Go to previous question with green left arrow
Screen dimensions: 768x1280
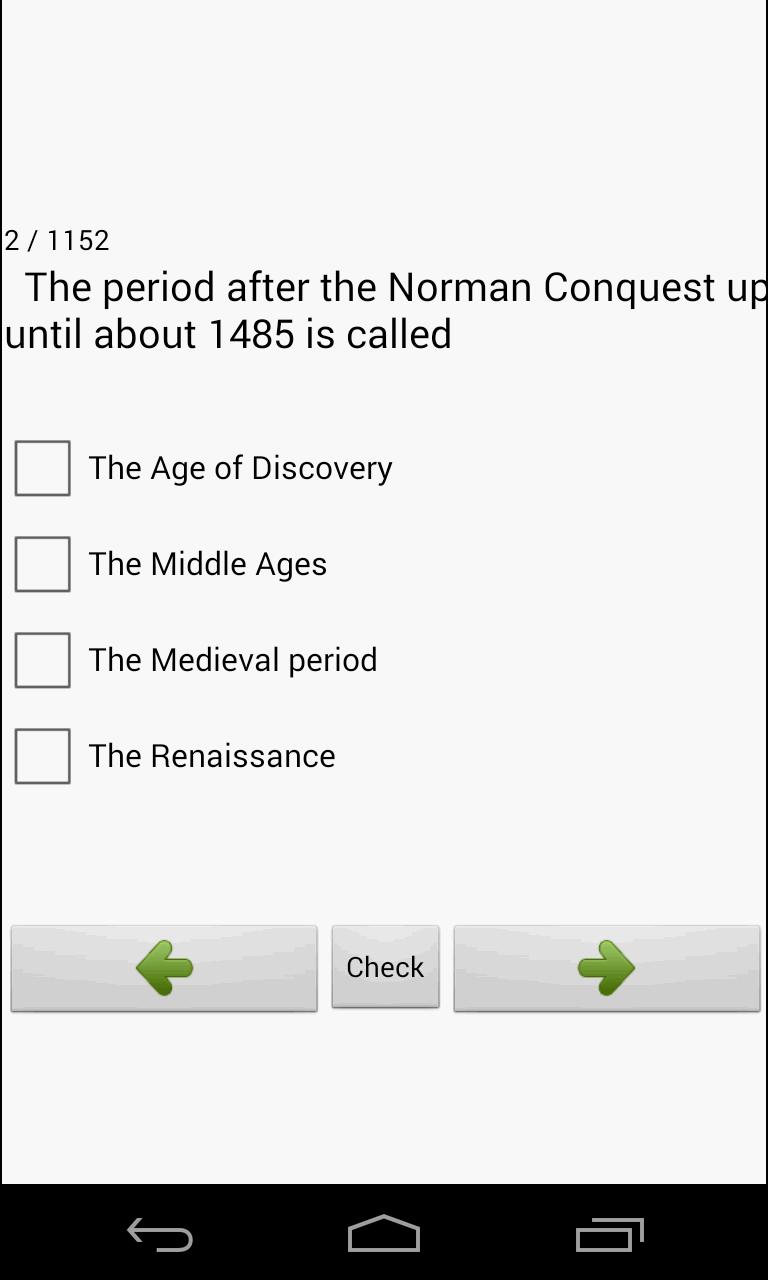click(x=164, y=968)
